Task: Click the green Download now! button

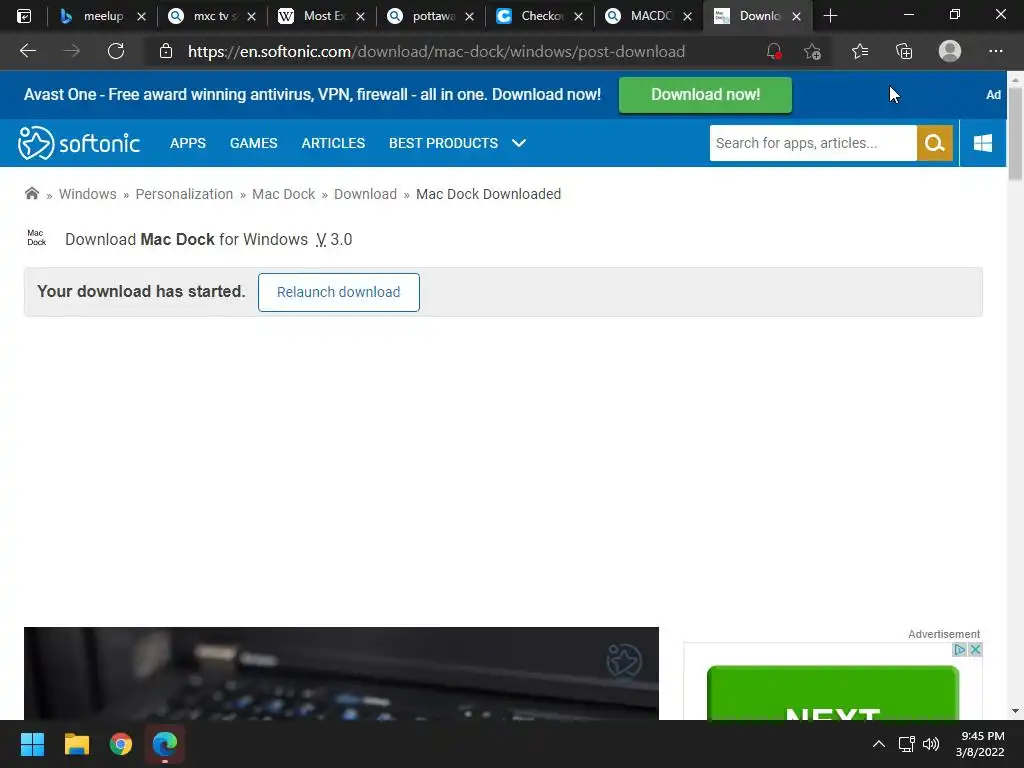Action: (705, 95)
